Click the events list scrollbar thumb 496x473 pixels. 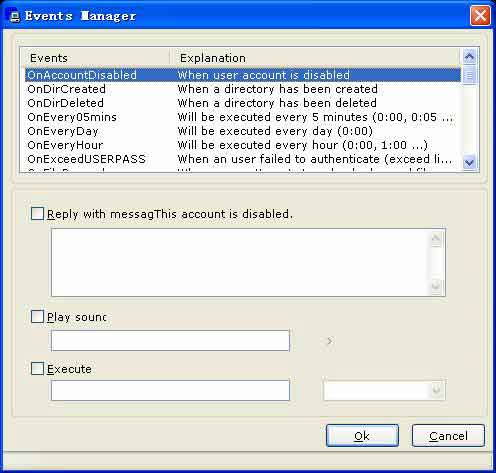click(469, 75)
